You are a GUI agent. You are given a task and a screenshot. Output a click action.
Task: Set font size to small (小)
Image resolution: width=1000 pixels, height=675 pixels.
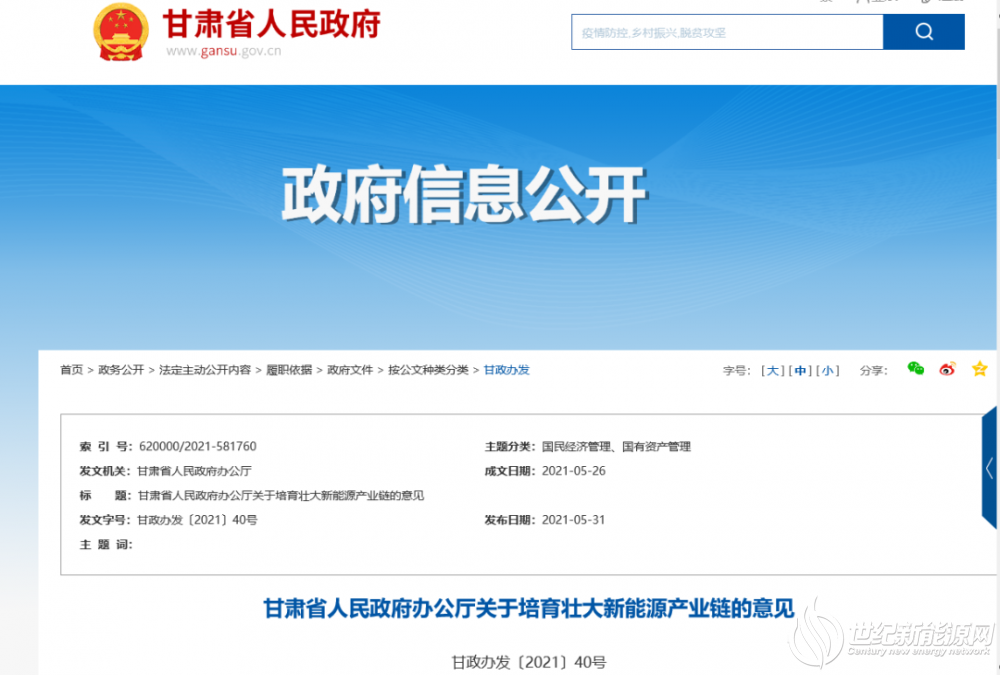click(827, 370)
